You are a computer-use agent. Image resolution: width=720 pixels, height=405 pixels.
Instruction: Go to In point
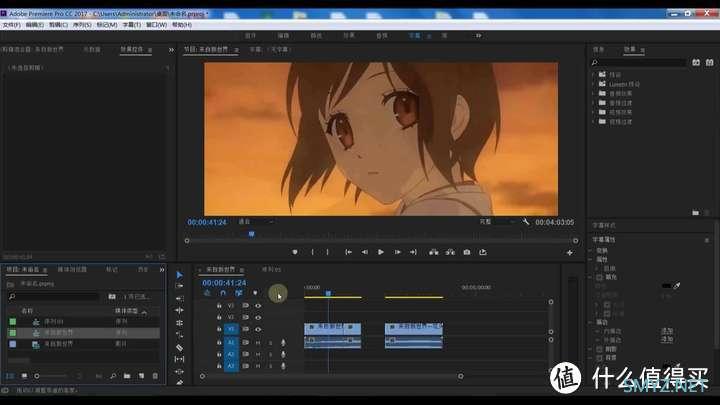point(349,252)
